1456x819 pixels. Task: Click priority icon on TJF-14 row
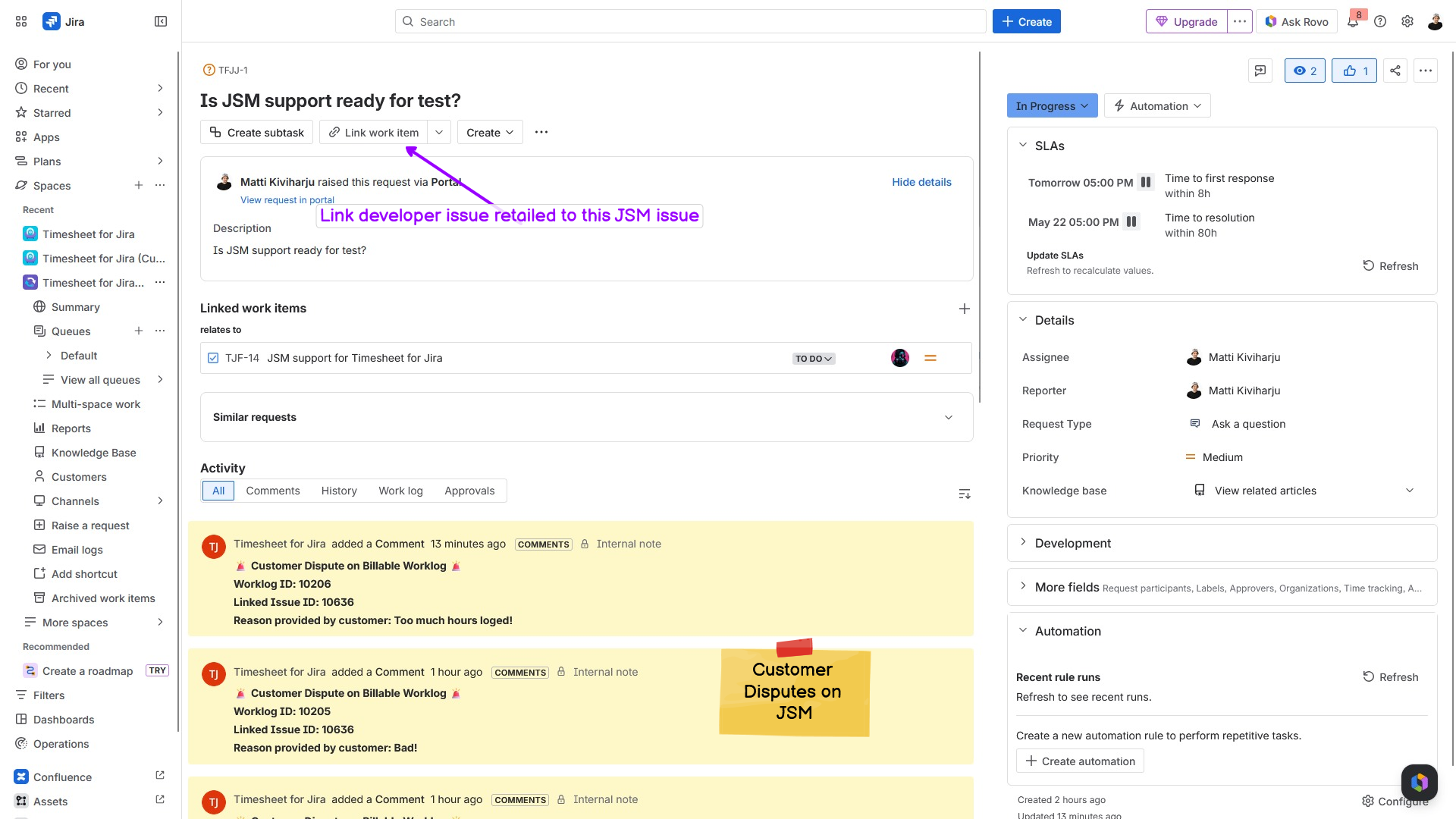click(x=930, y=358)
